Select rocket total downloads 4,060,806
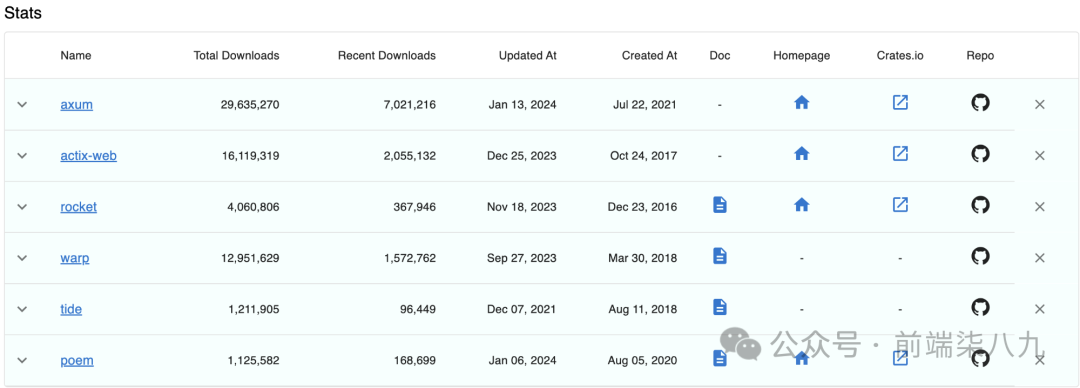Image resolution: width=1080 pixels, height=388 pixels. click(x=253, y=207)
